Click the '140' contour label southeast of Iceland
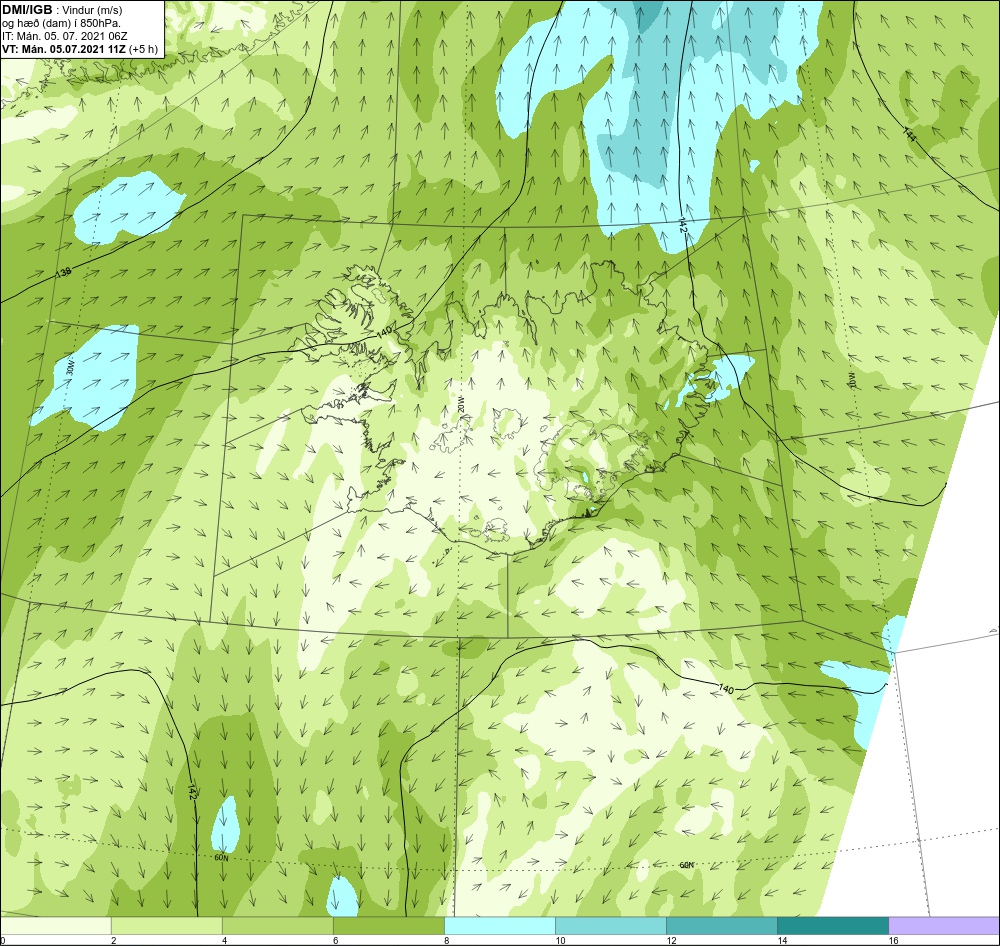The width and height of the screenshot is (1000, 946). [726, 689]
